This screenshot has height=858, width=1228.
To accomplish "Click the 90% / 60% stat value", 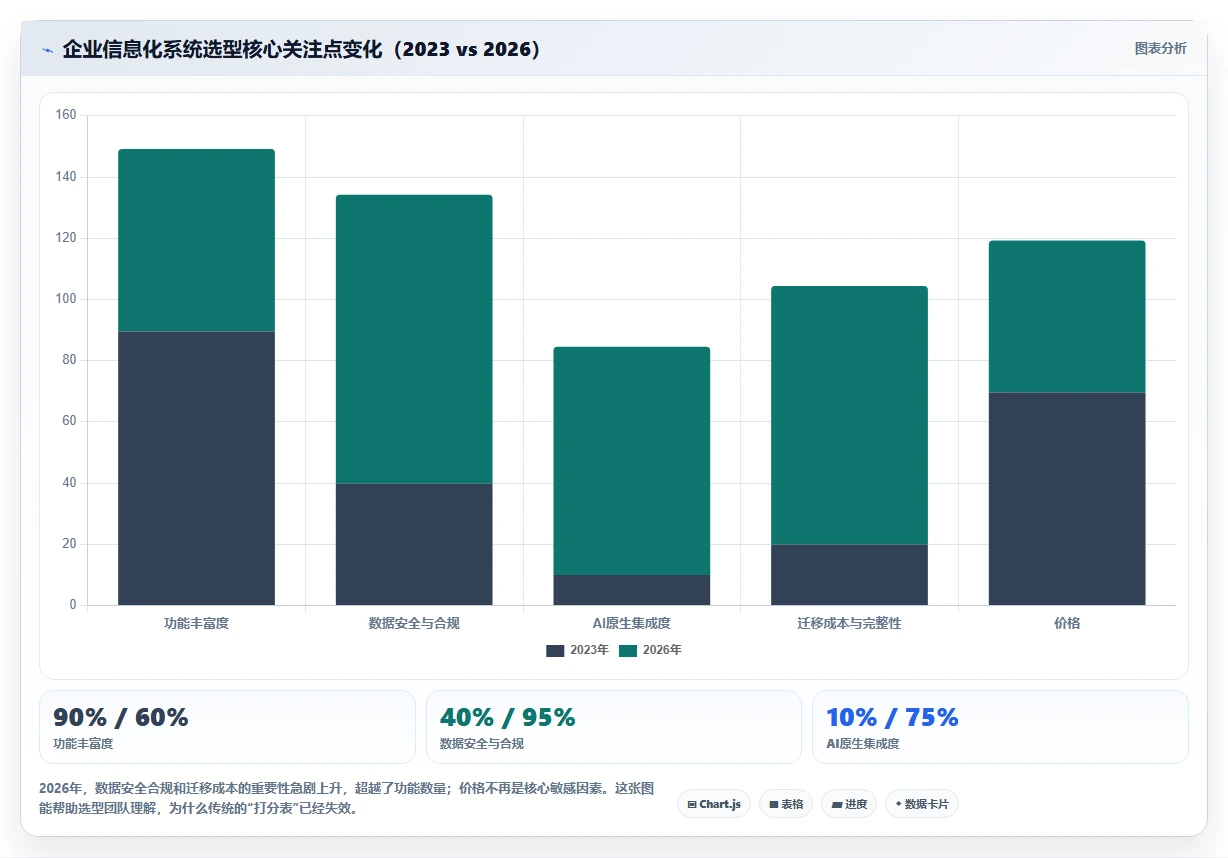I will coord(121,717).
